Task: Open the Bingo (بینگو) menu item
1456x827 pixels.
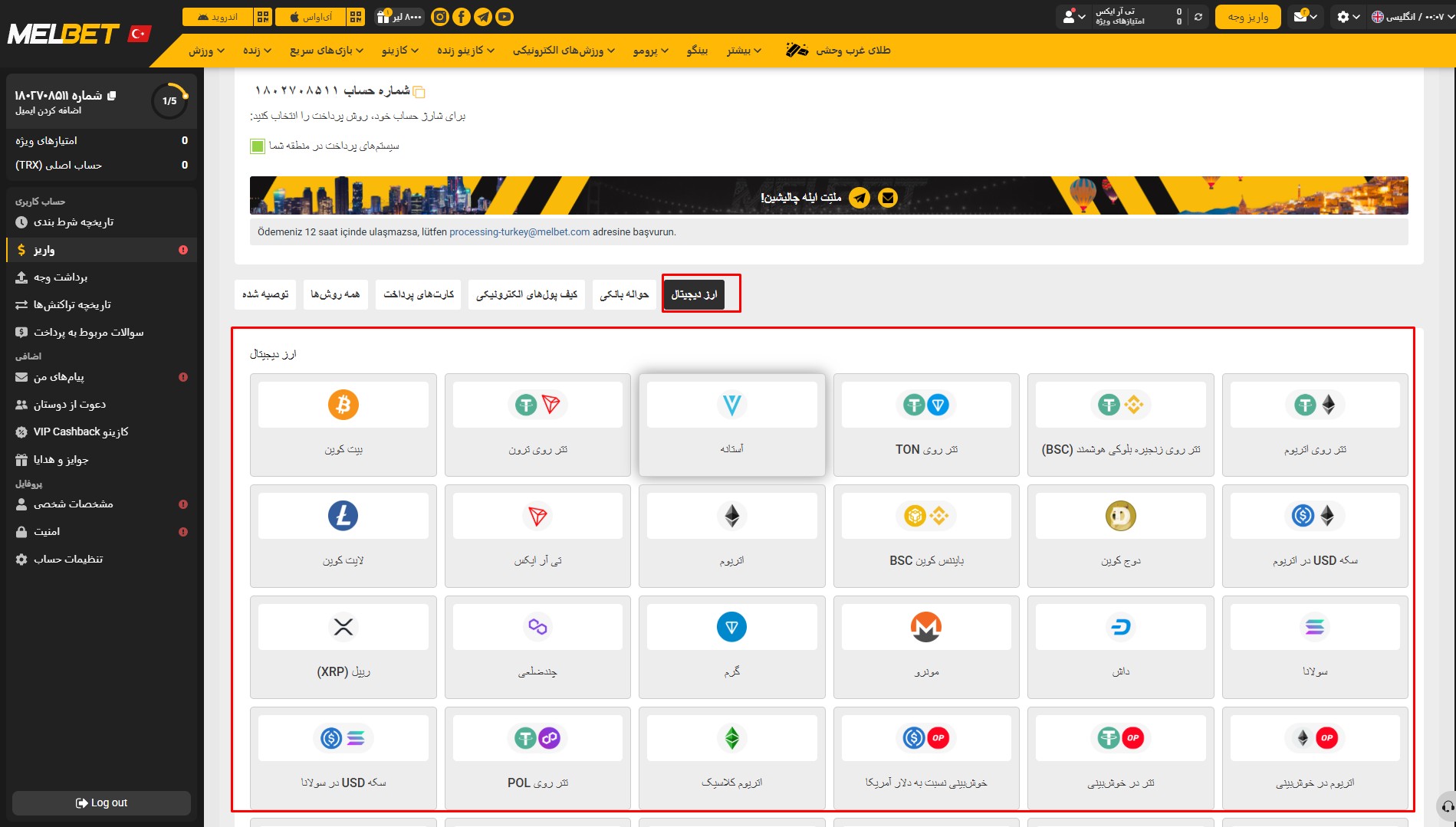Action: tap(697, 51)
